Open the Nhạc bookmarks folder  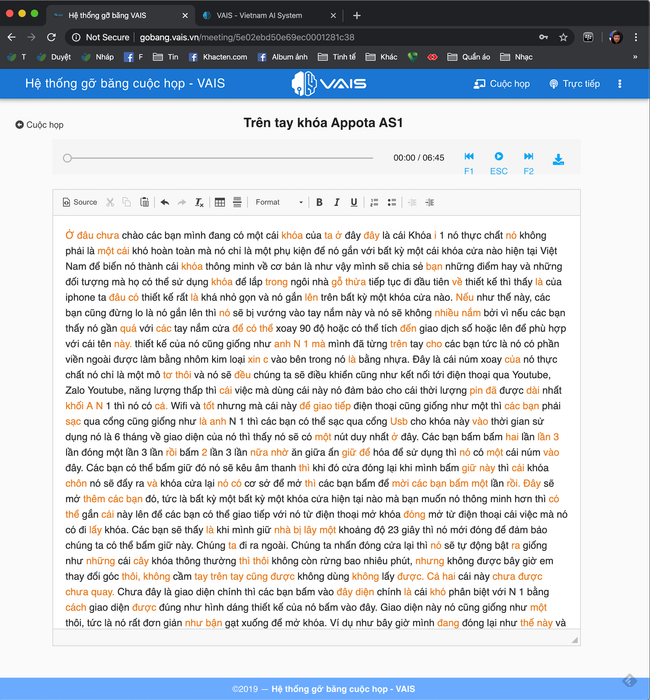point(516,57)
